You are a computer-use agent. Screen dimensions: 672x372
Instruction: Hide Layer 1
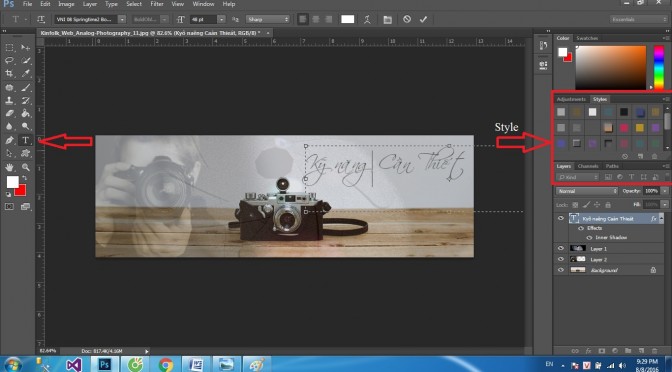[x=561, y=249]
